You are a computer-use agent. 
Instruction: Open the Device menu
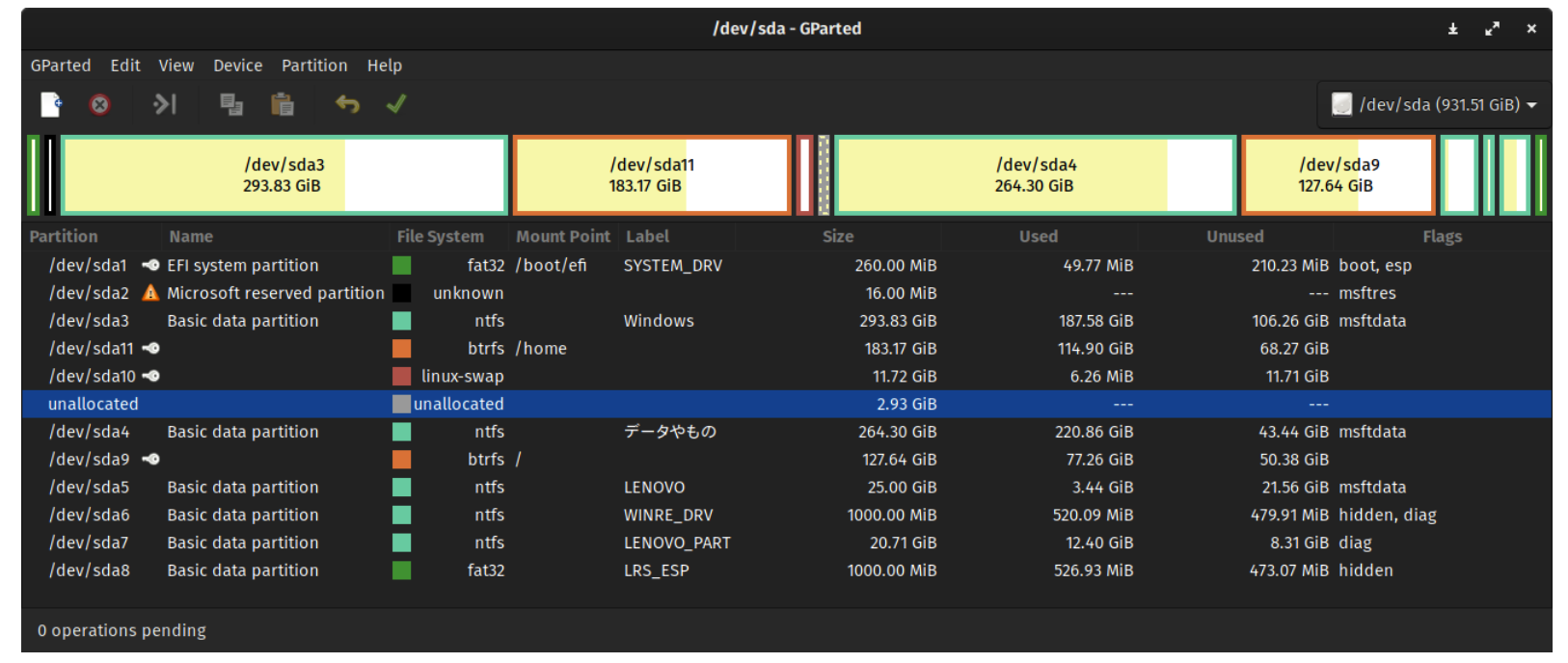click(238, 66)
